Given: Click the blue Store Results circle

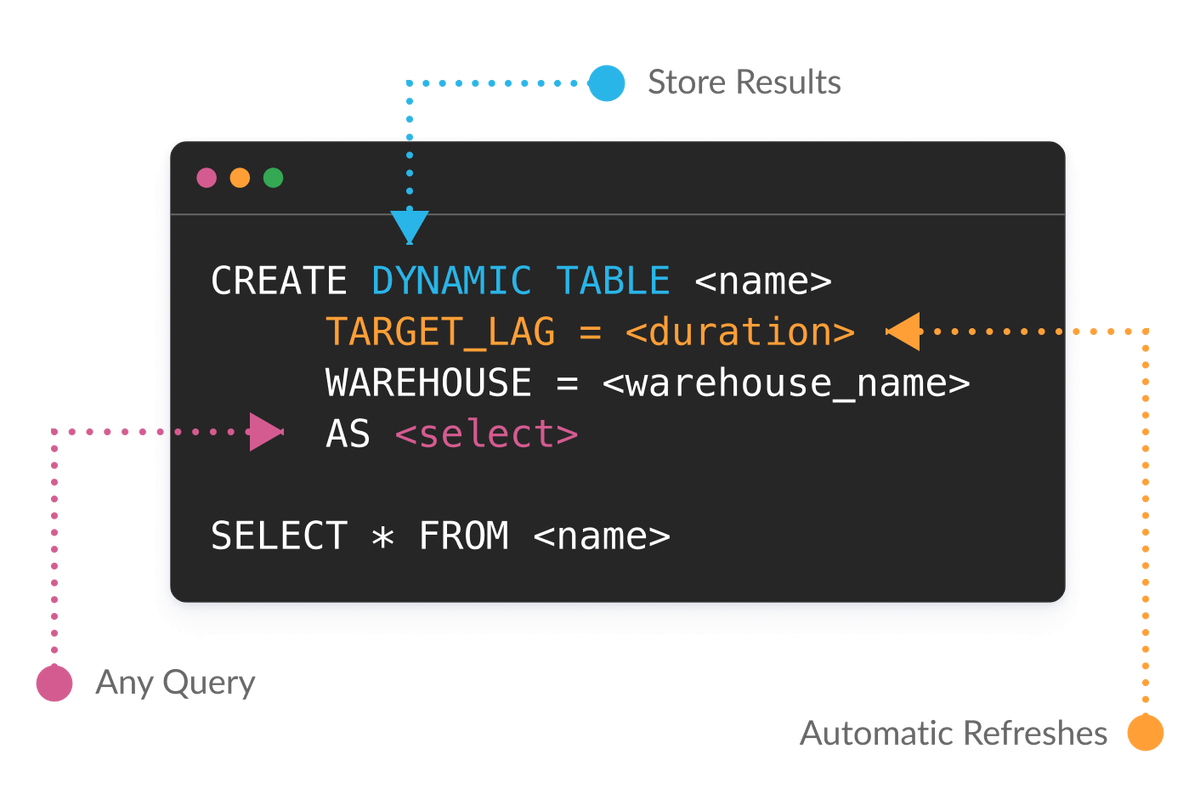Looking at the screenshot, I should coord(606,83).
